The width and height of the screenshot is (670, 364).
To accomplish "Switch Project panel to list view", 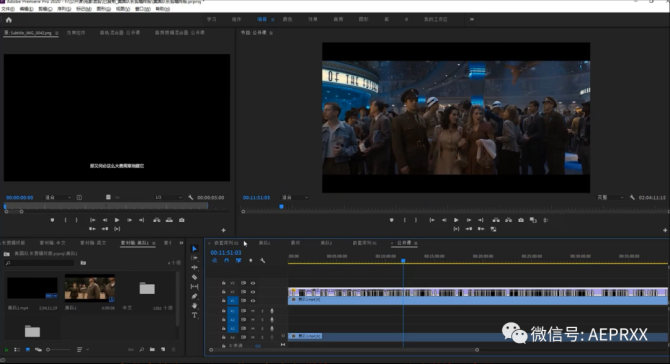I will tap(17, 349).
